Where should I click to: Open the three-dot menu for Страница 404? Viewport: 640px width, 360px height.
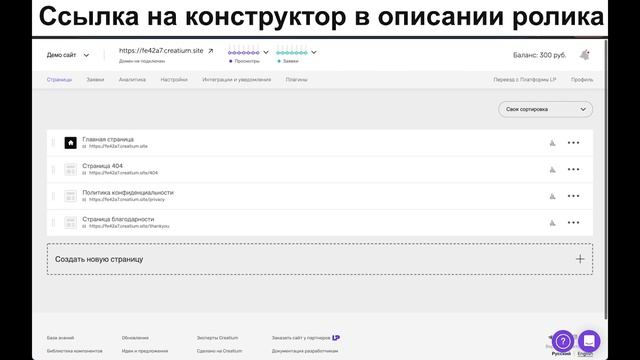pyautogui.click(x=573, y=169)
